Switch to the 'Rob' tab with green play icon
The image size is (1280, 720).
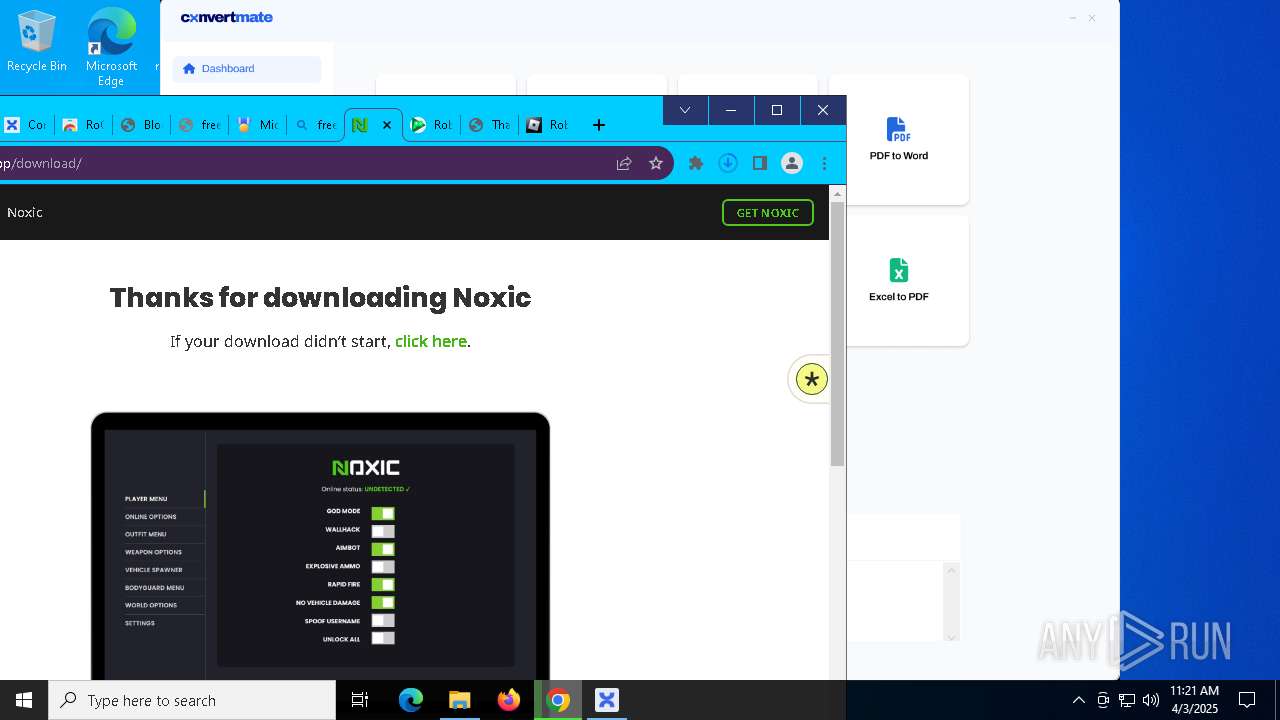click(432, 125)
